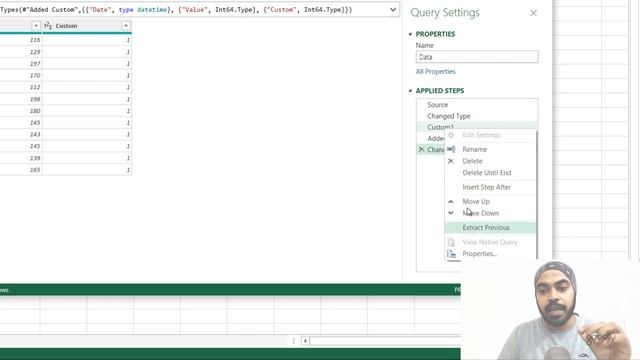Image resolution: width=640 pixels, height=360 pixels.
Task: Select the cell with value 116
Action: coord(21,40)
